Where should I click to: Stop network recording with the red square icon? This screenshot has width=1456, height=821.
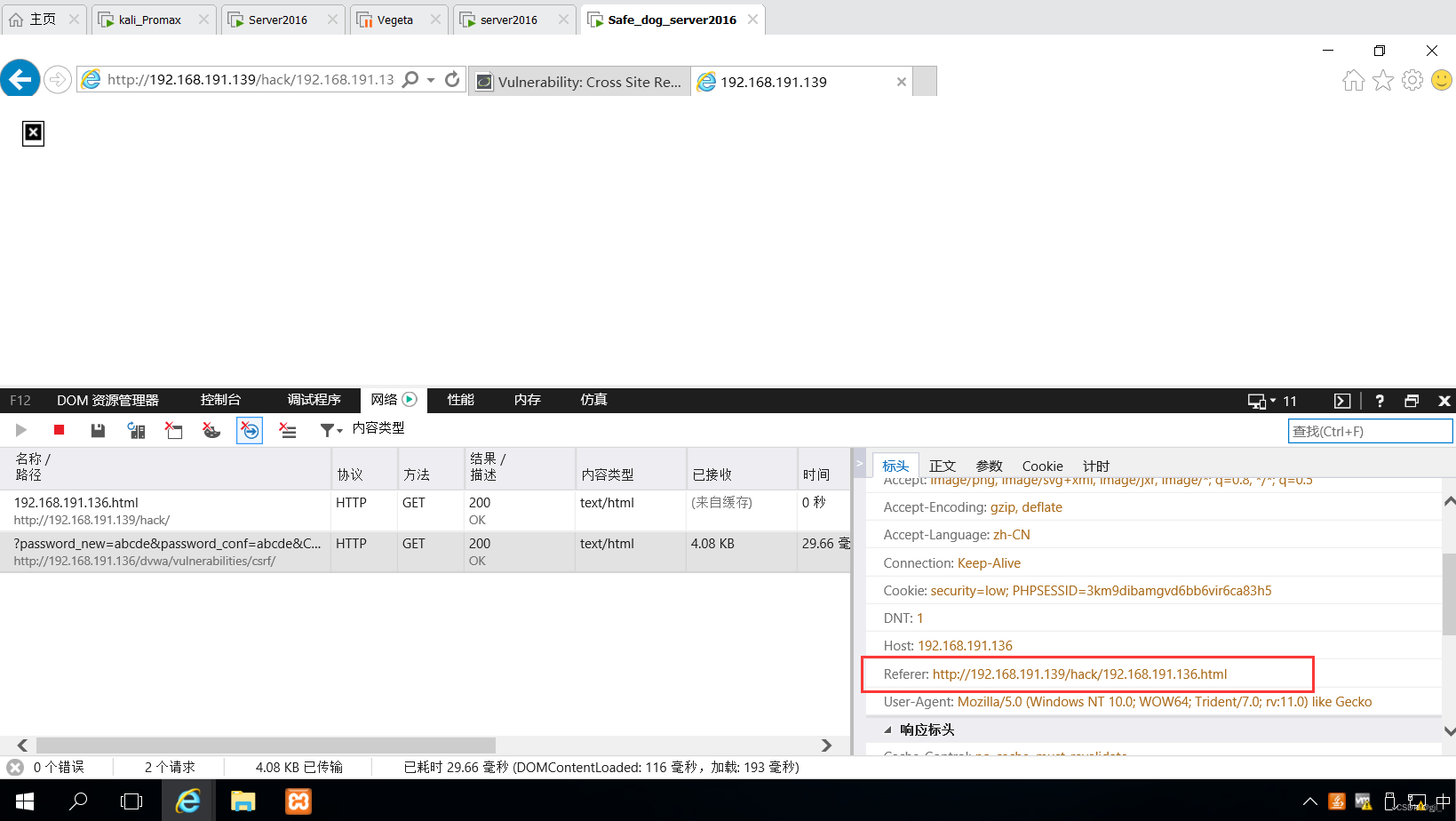click(59, 429)
